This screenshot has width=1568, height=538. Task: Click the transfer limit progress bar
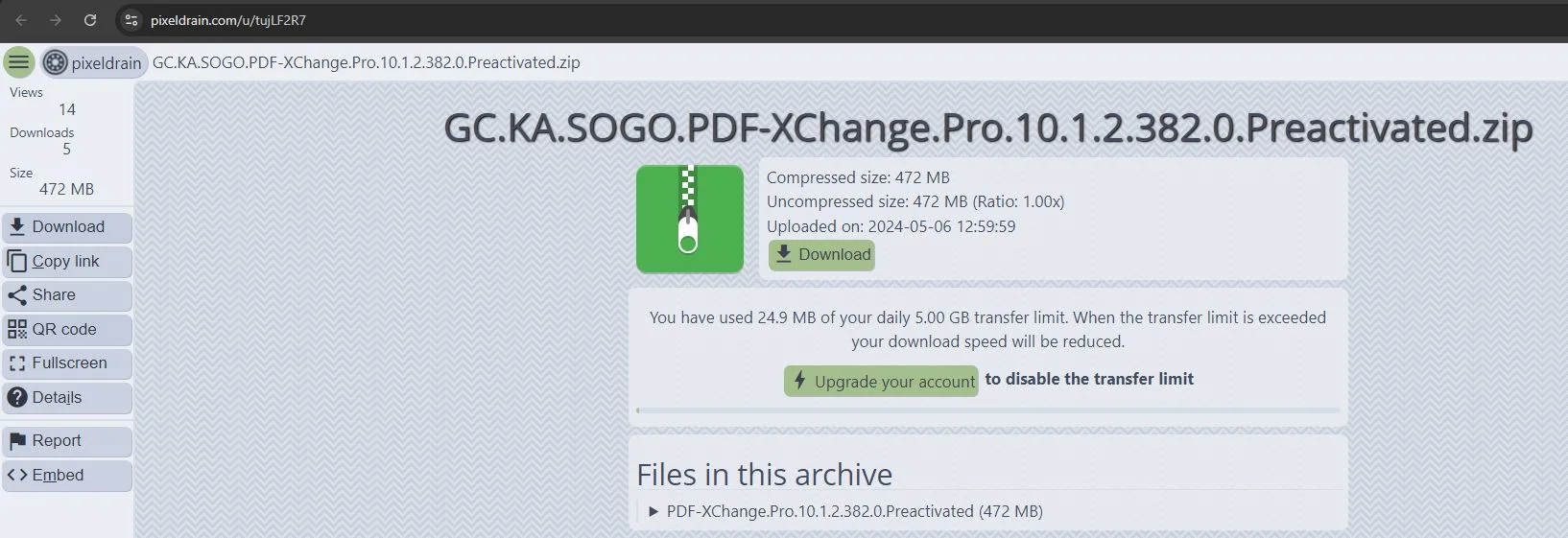point(987,410)
